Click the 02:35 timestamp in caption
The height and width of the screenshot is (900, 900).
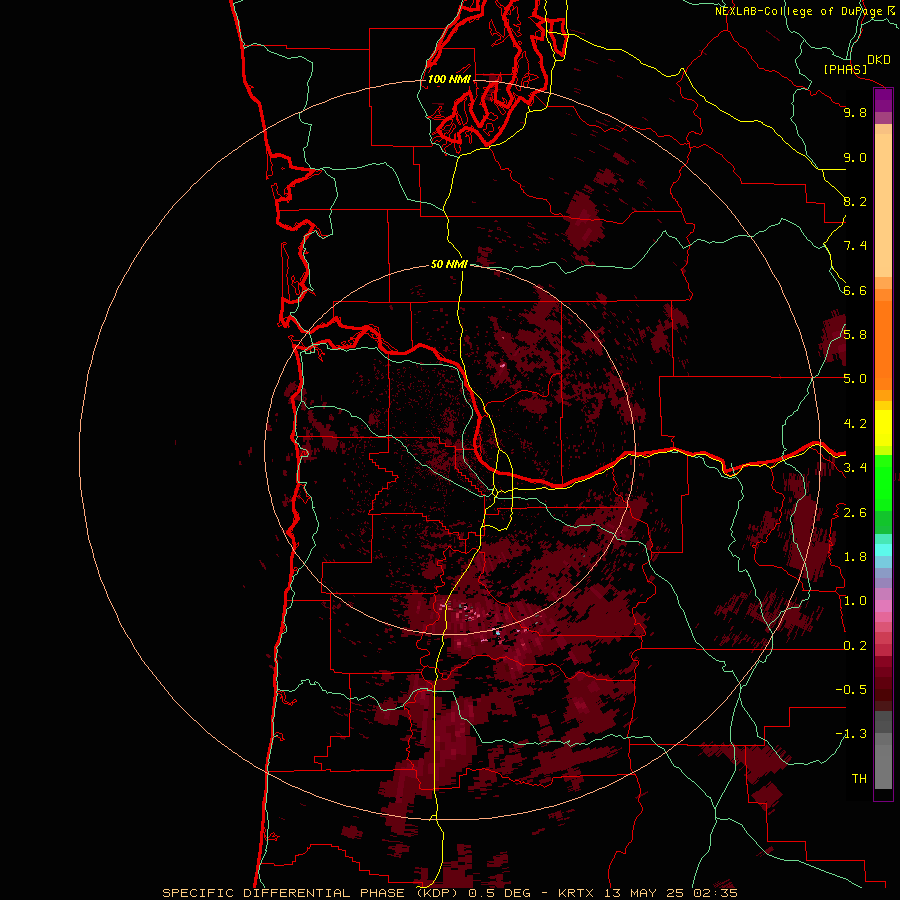tap(715, 893)
